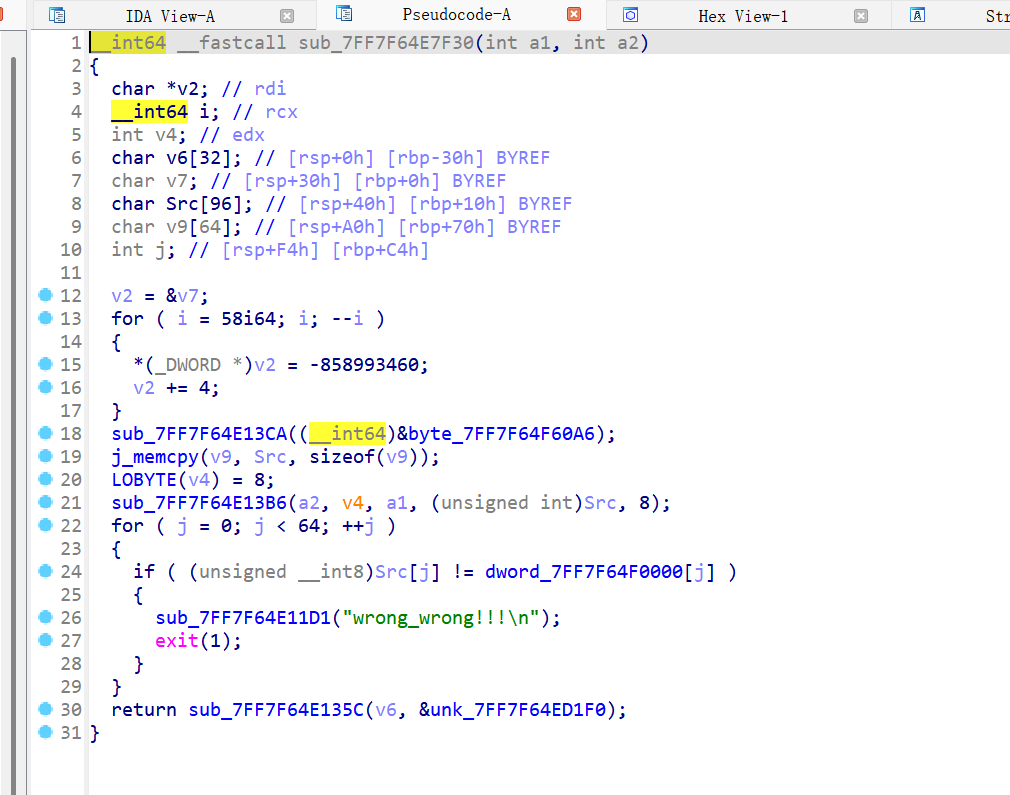Toggle breakpoint dot on line 19

click(45, 456)
